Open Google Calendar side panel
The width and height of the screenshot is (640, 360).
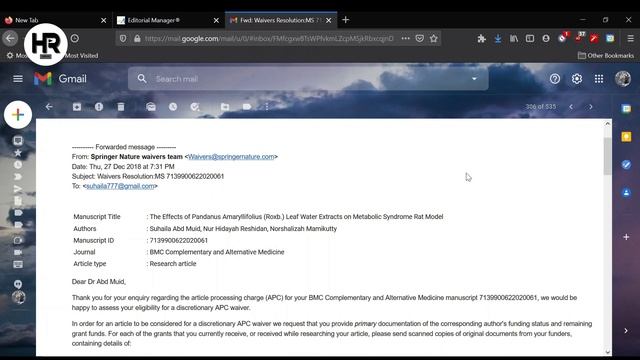(626, 109)
